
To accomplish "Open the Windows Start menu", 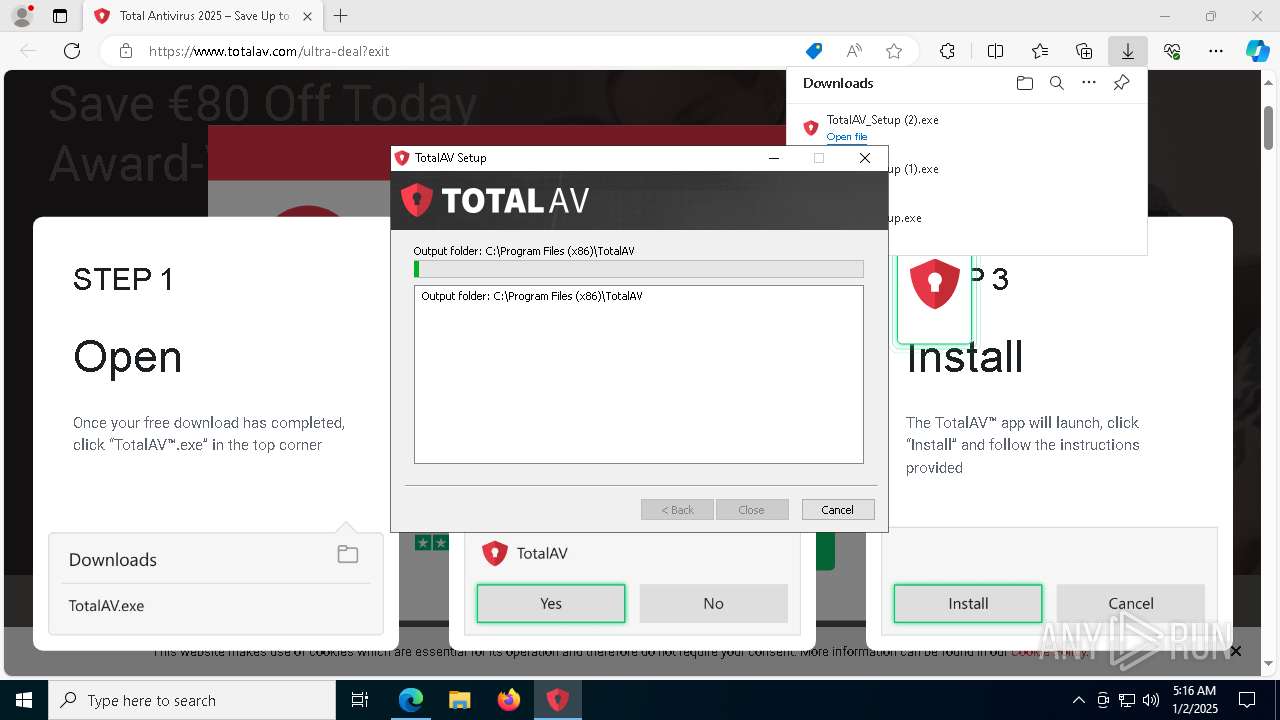I will coord(24,700).
